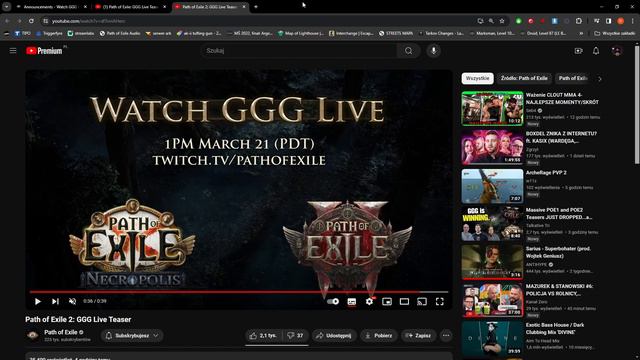Click the youtube.com address bar
Viewport: 640px width, 360px height.
(261, 21)
